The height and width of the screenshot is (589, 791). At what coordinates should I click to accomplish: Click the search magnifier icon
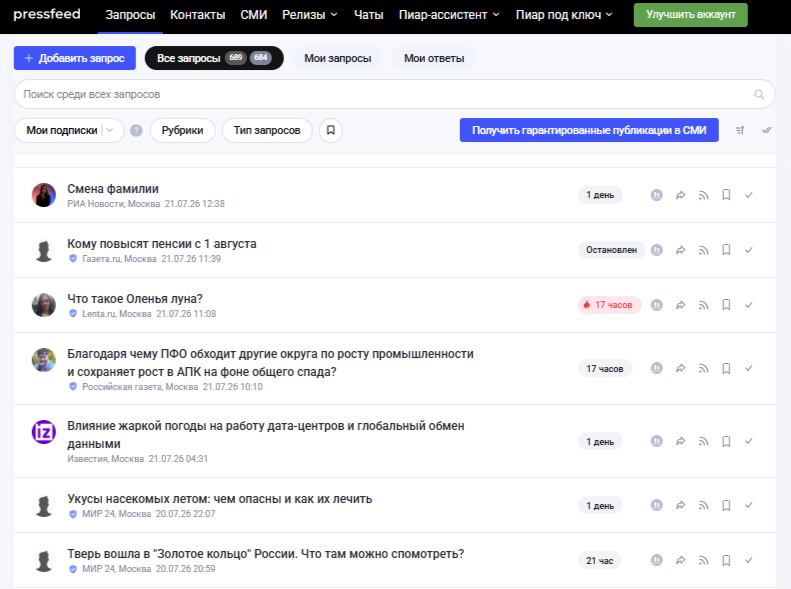759,94
